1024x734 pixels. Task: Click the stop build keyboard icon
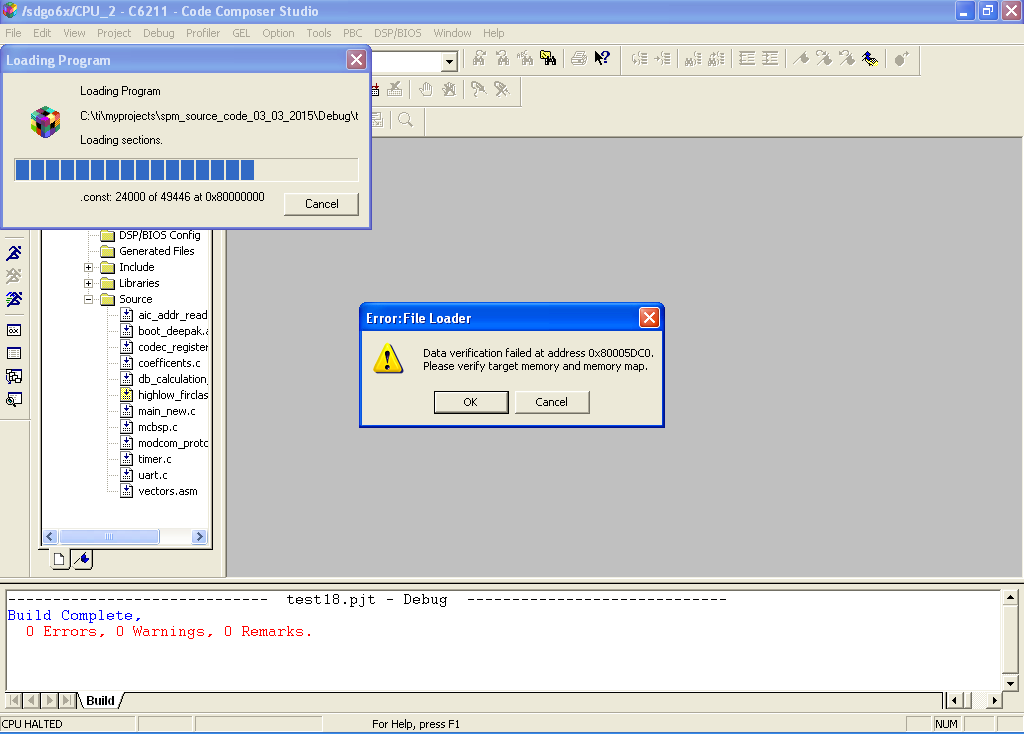[x=394, y=89]
